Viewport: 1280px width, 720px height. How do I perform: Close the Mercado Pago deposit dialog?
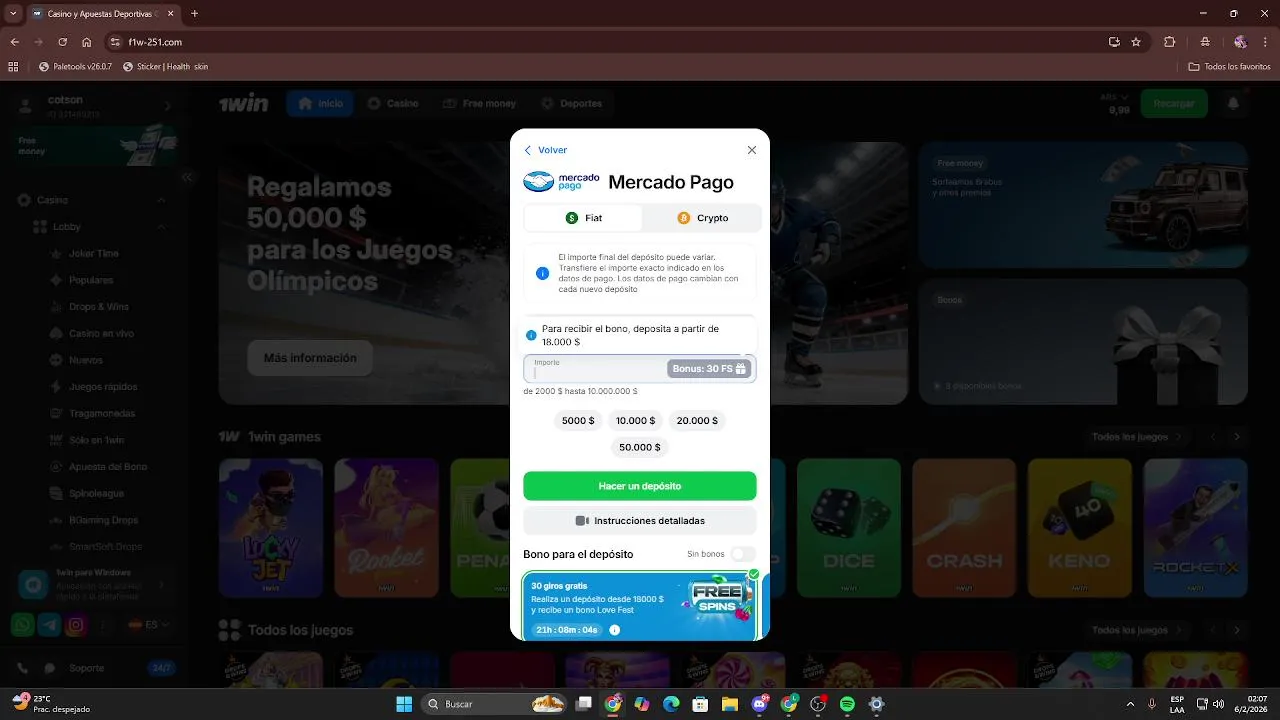coord(752,150)
